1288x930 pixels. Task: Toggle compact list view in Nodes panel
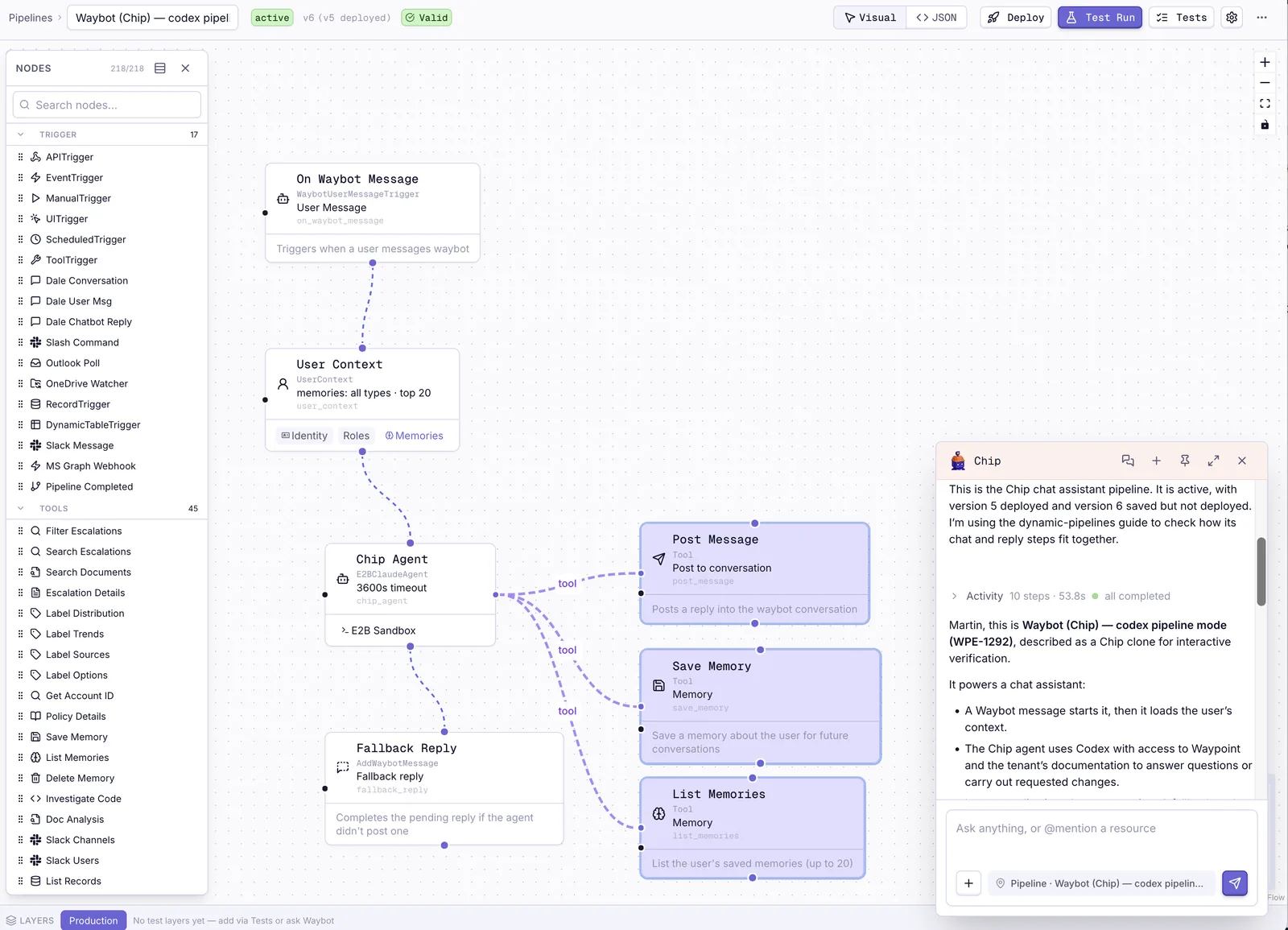pyautogui.click(x=160, y=68)
